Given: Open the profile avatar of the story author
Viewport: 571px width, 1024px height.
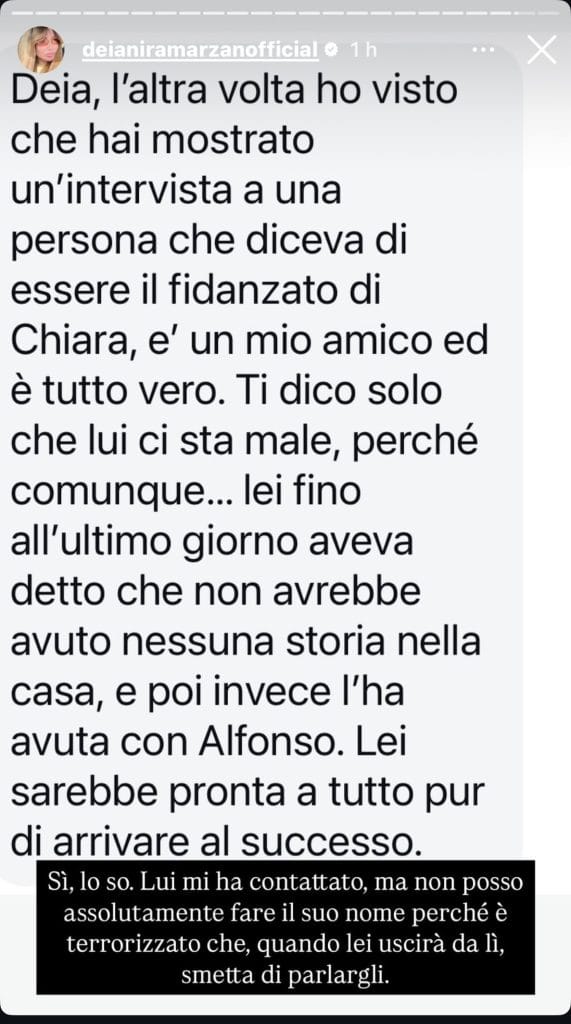Looking at the screenshot, I should pos(41,50).
